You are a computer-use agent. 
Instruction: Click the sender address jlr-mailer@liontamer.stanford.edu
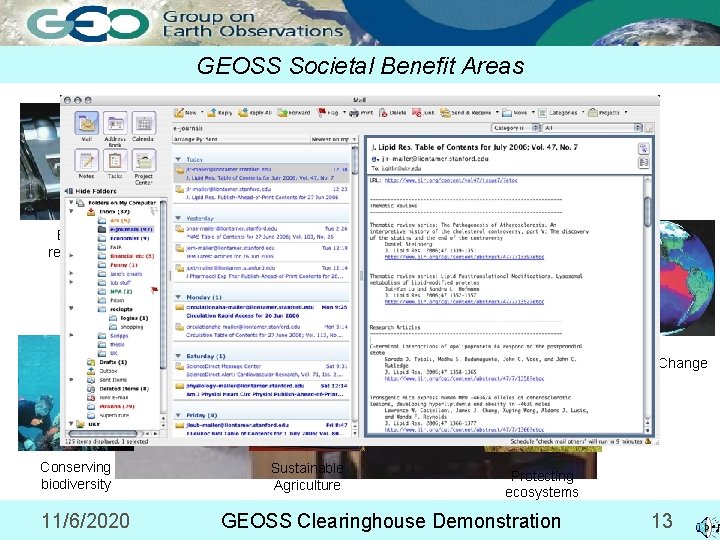pyautogui.click(x=435, y=159)
